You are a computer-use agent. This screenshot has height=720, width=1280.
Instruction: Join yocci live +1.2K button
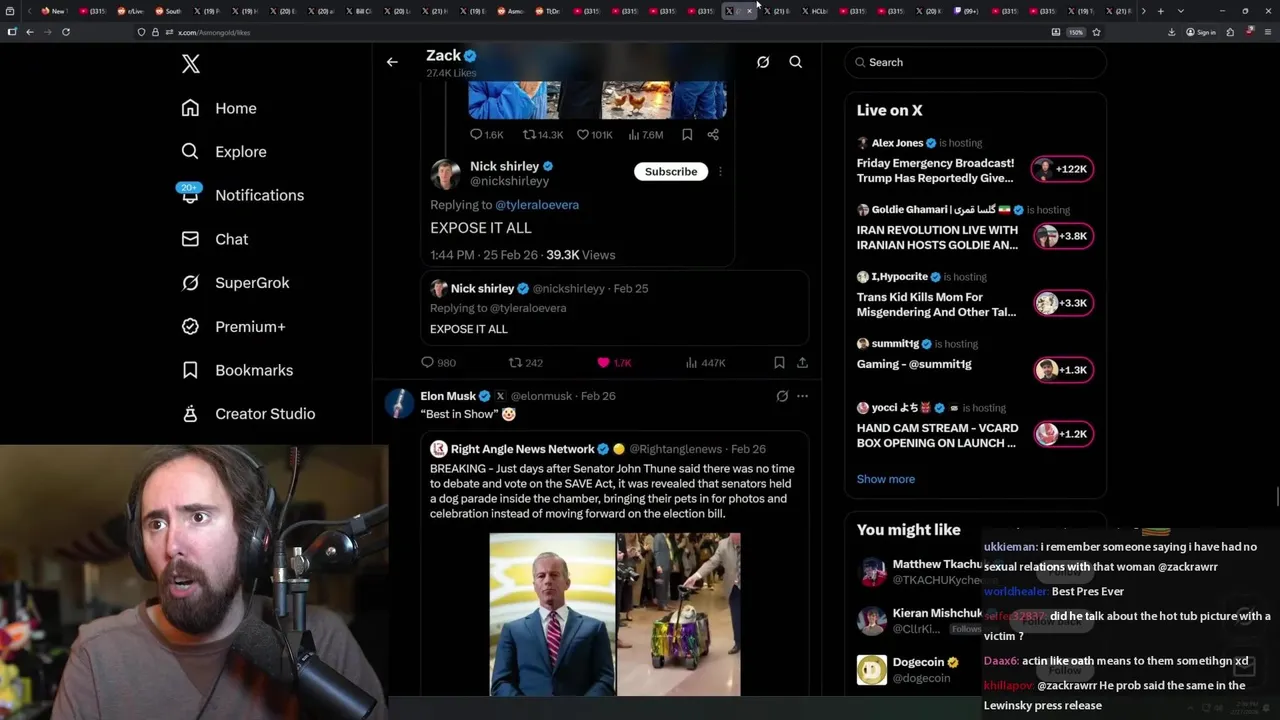click(x=1063, y=434)
